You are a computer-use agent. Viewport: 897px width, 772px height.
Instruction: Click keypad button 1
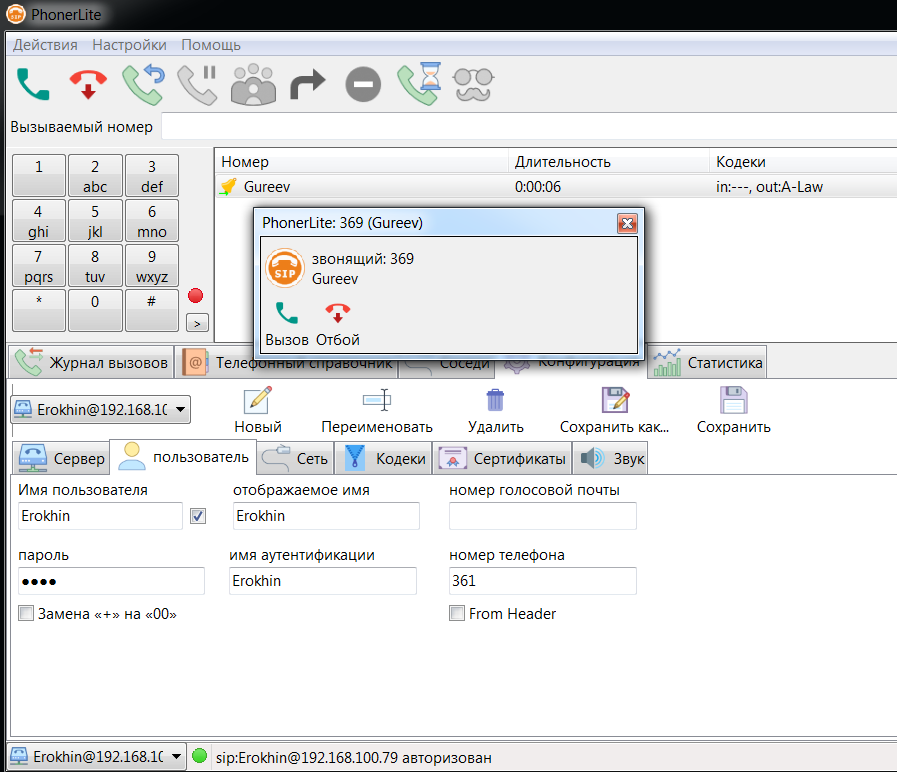(x=39, y=175)
